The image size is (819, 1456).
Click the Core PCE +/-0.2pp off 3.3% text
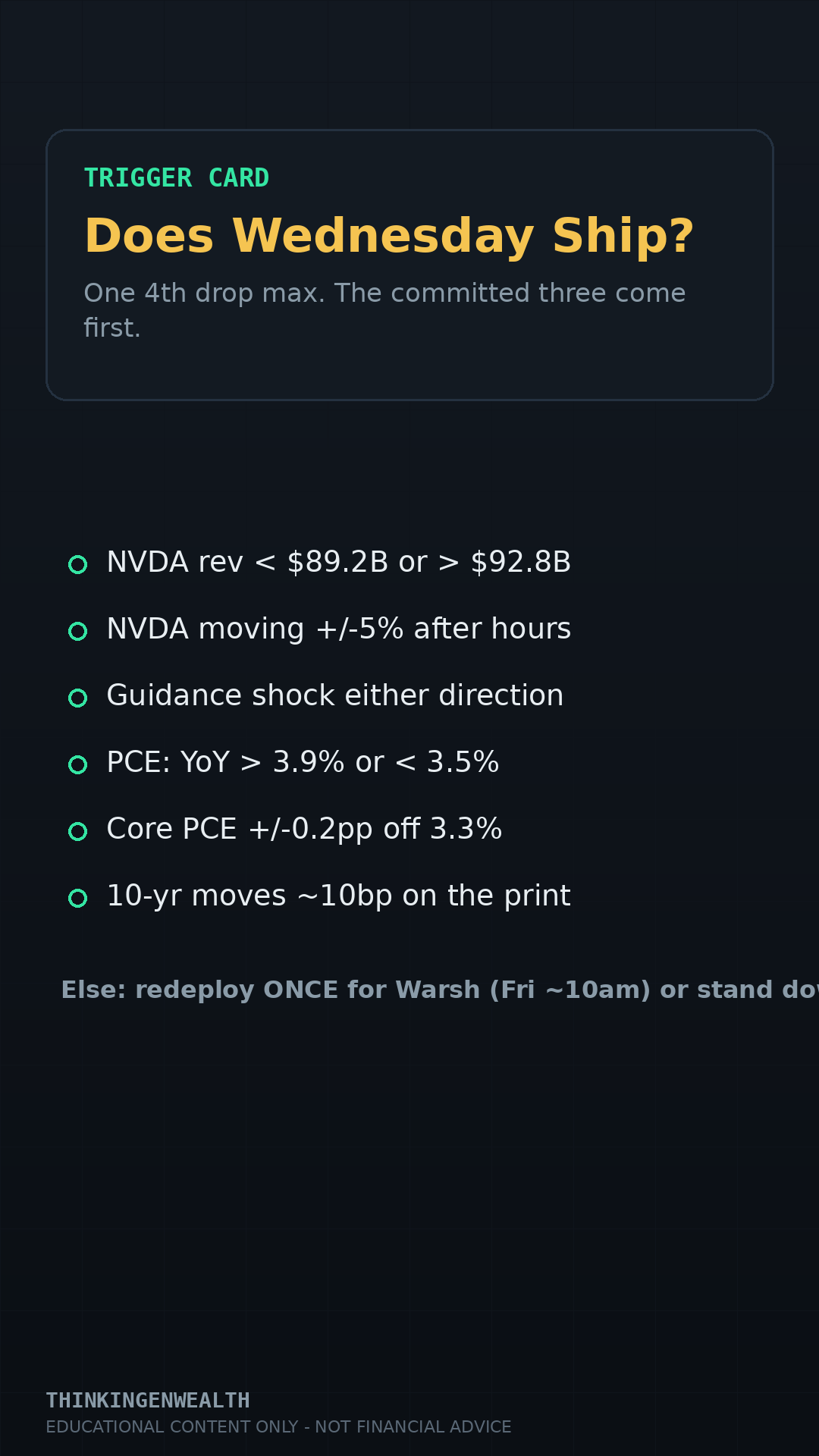coord(304,830)
